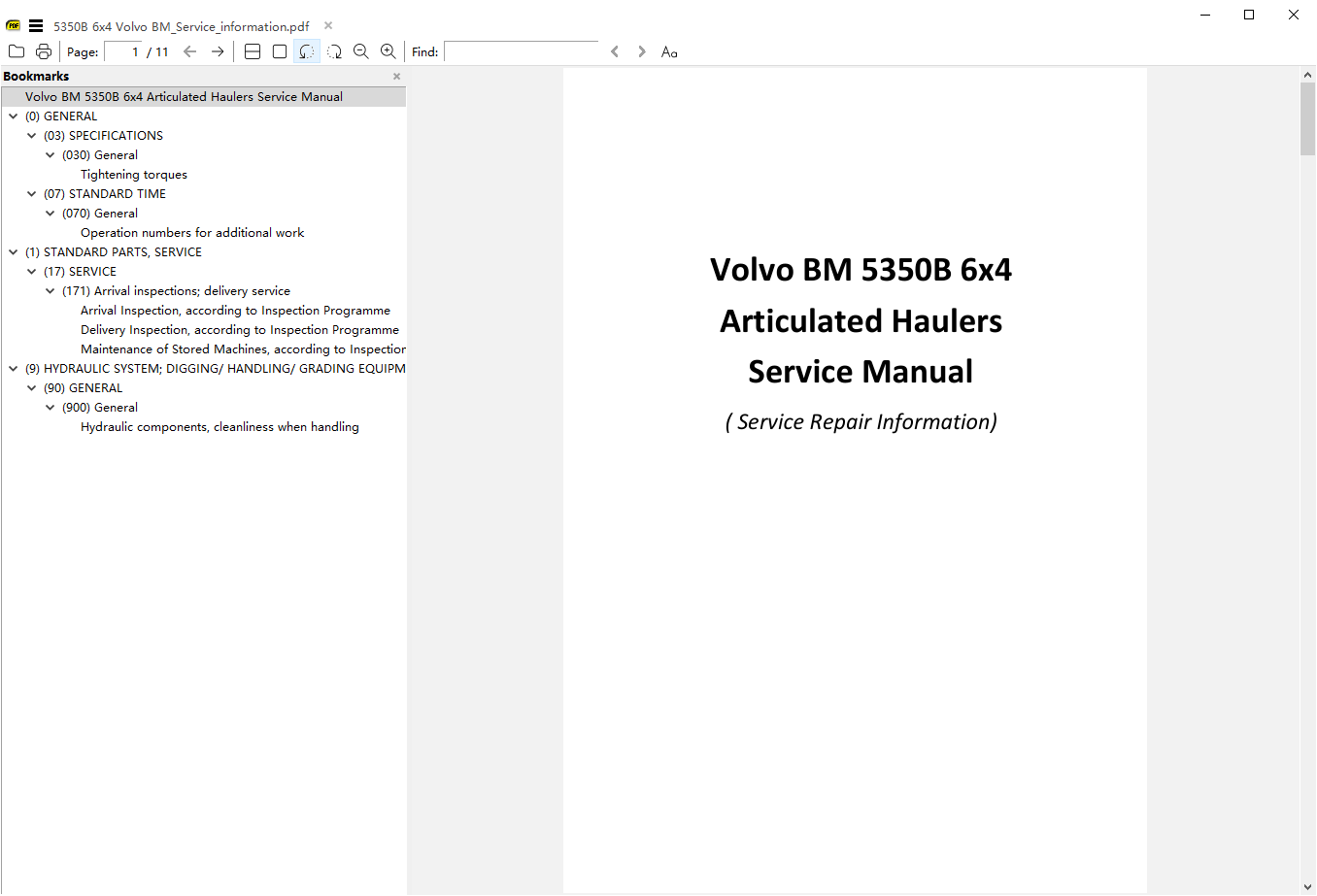Viewport: 1317px width, 896px height.
Task: Select (171) Arrival inspections; delivery service text
Action: click(176, 290)
